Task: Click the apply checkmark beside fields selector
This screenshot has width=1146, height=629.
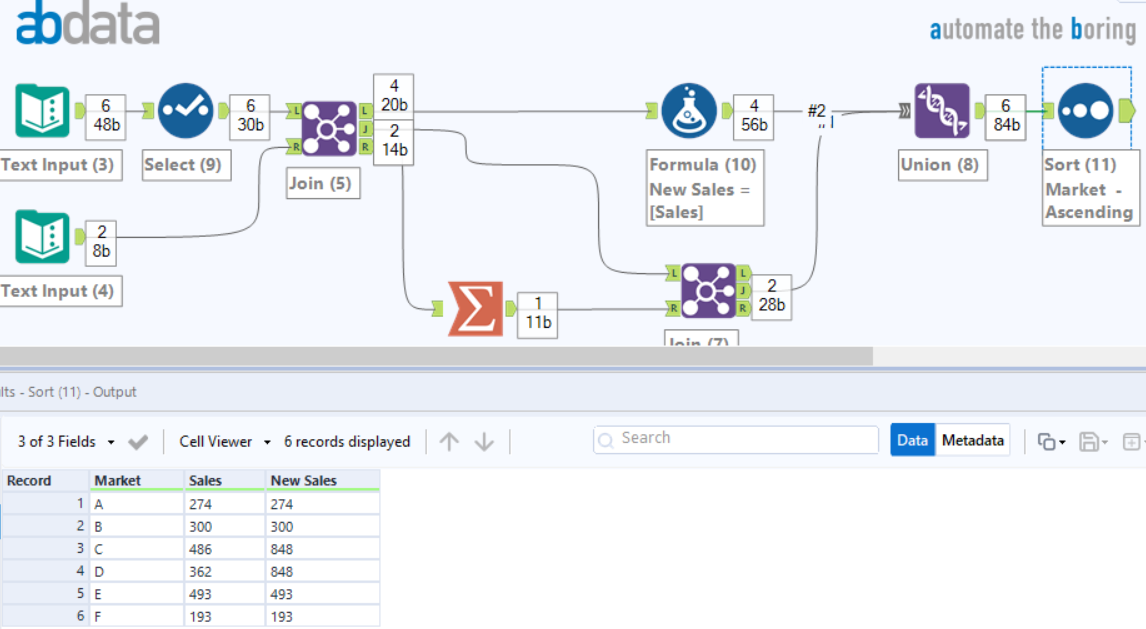Action: coord(139,441)
